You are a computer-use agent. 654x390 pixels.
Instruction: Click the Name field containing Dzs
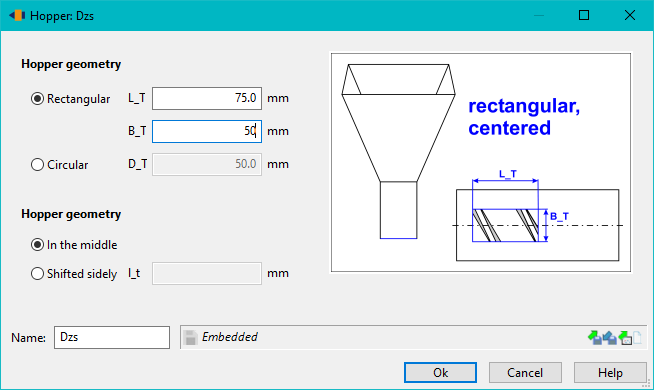[112, 337]
